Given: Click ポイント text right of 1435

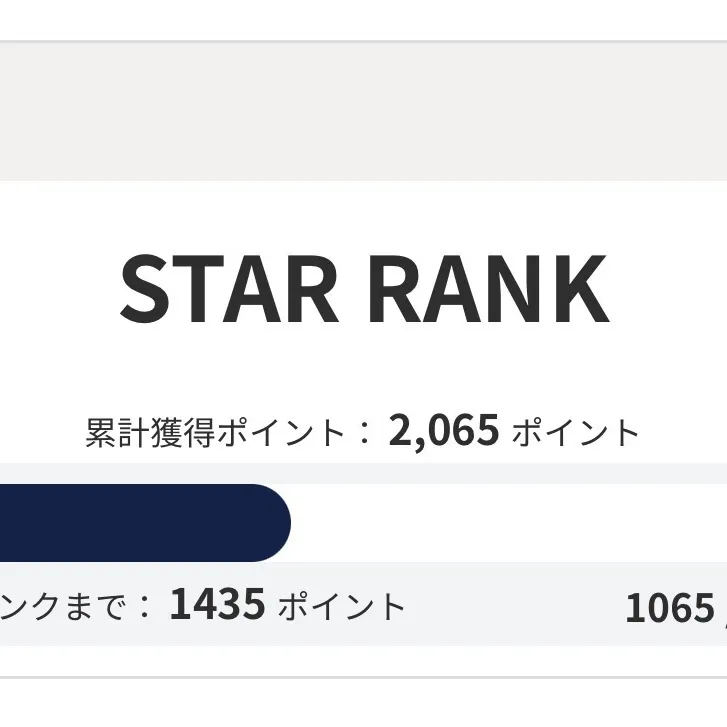Looking at the screenshot, I should (x=341, y=606).
